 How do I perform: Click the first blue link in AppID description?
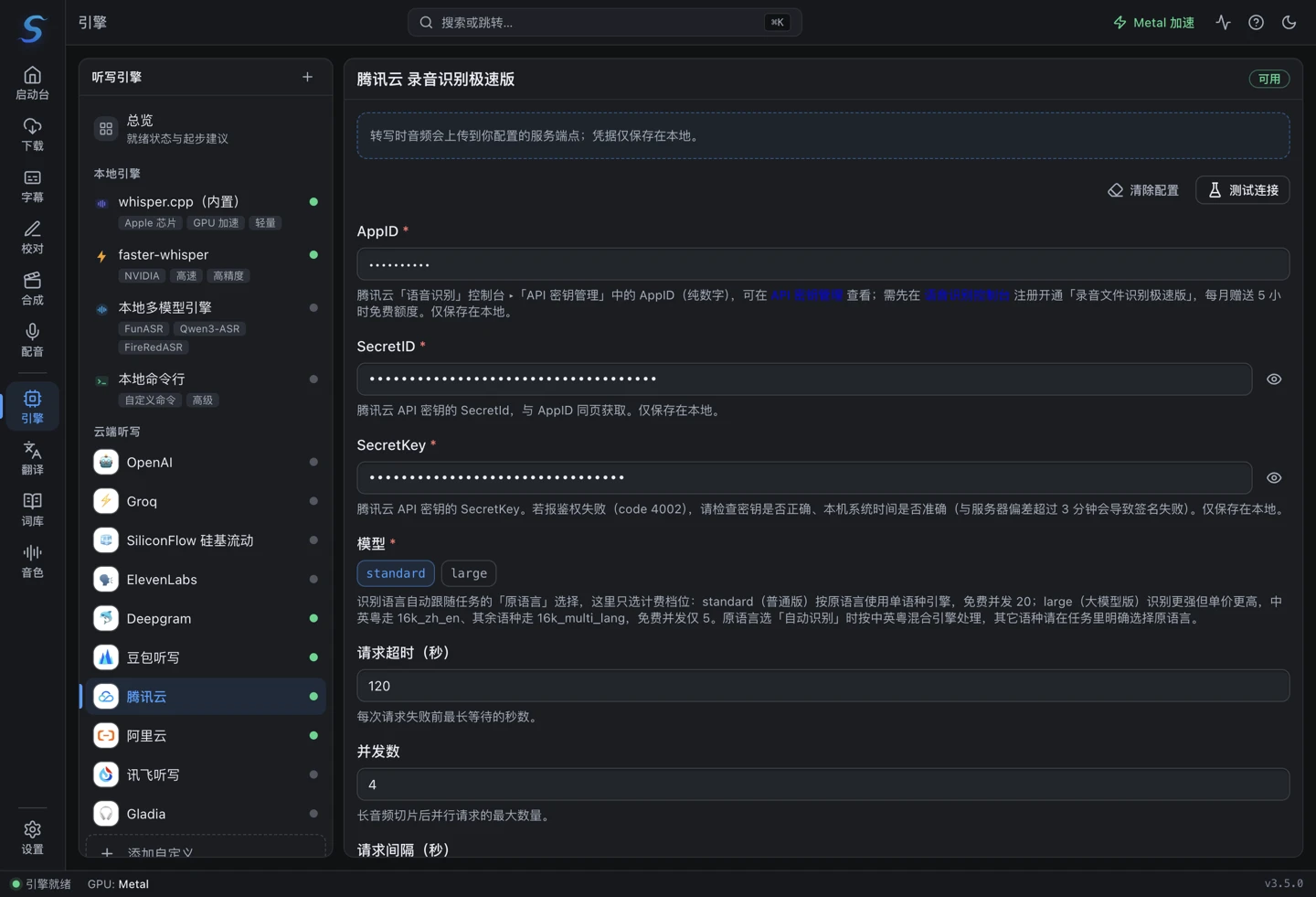[807, 295]
